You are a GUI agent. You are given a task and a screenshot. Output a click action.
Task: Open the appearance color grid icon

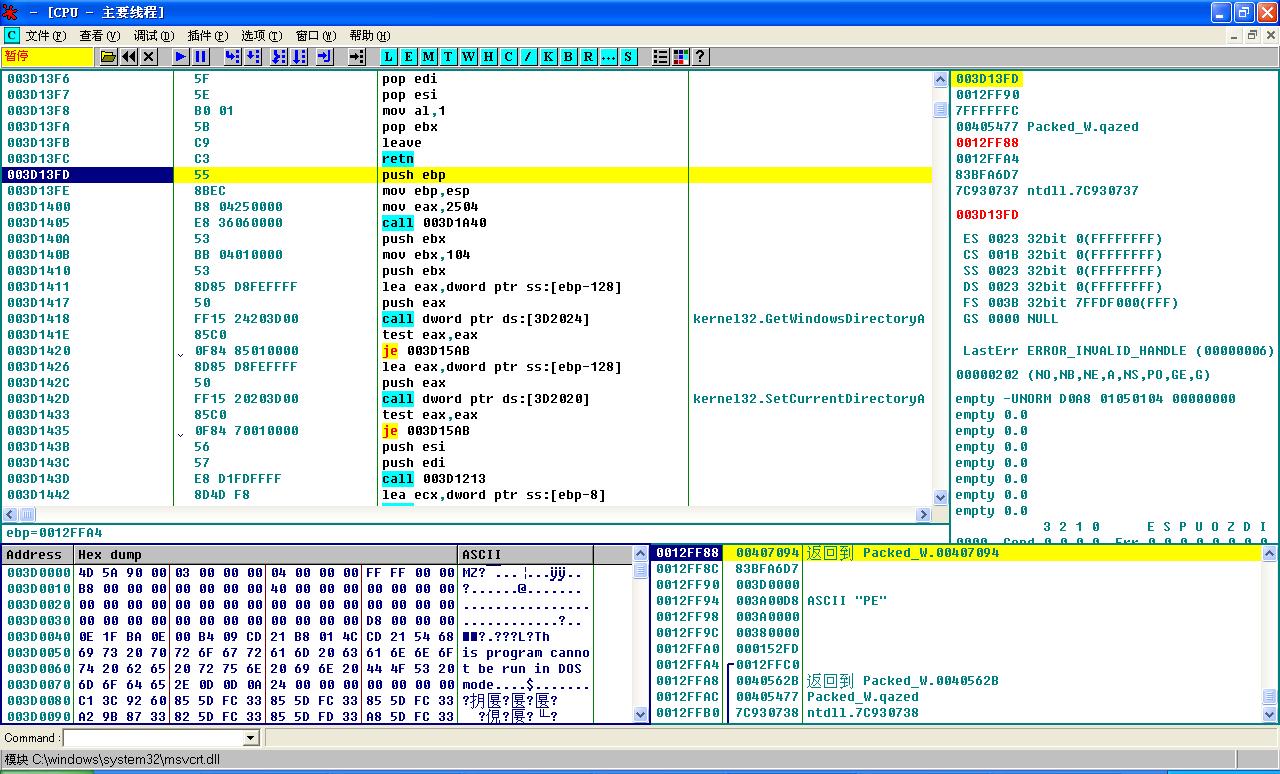(681, 57)
